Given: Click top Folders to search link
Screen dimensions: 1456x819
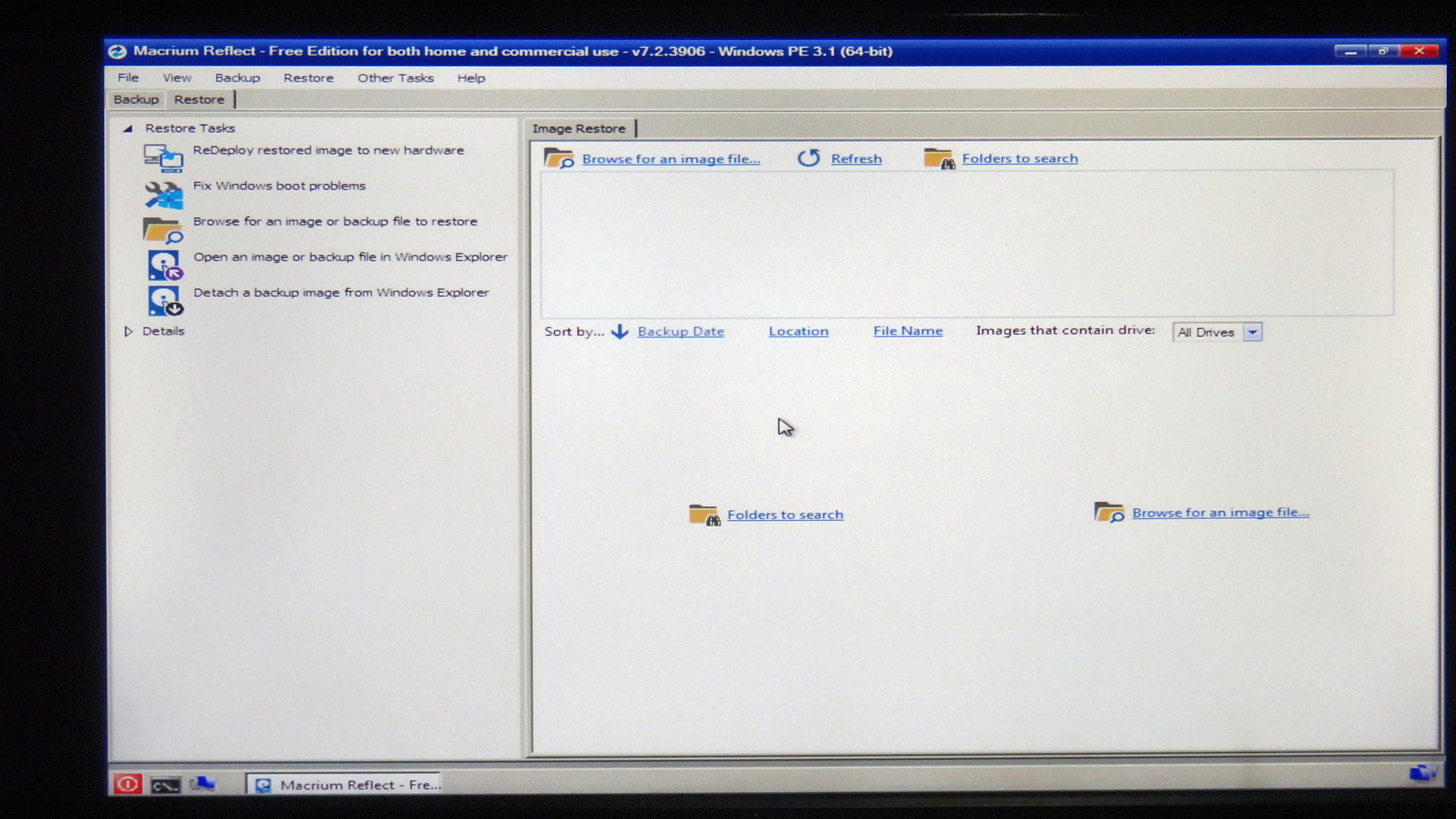Looking at the screenshot, I should point(1020,158).
